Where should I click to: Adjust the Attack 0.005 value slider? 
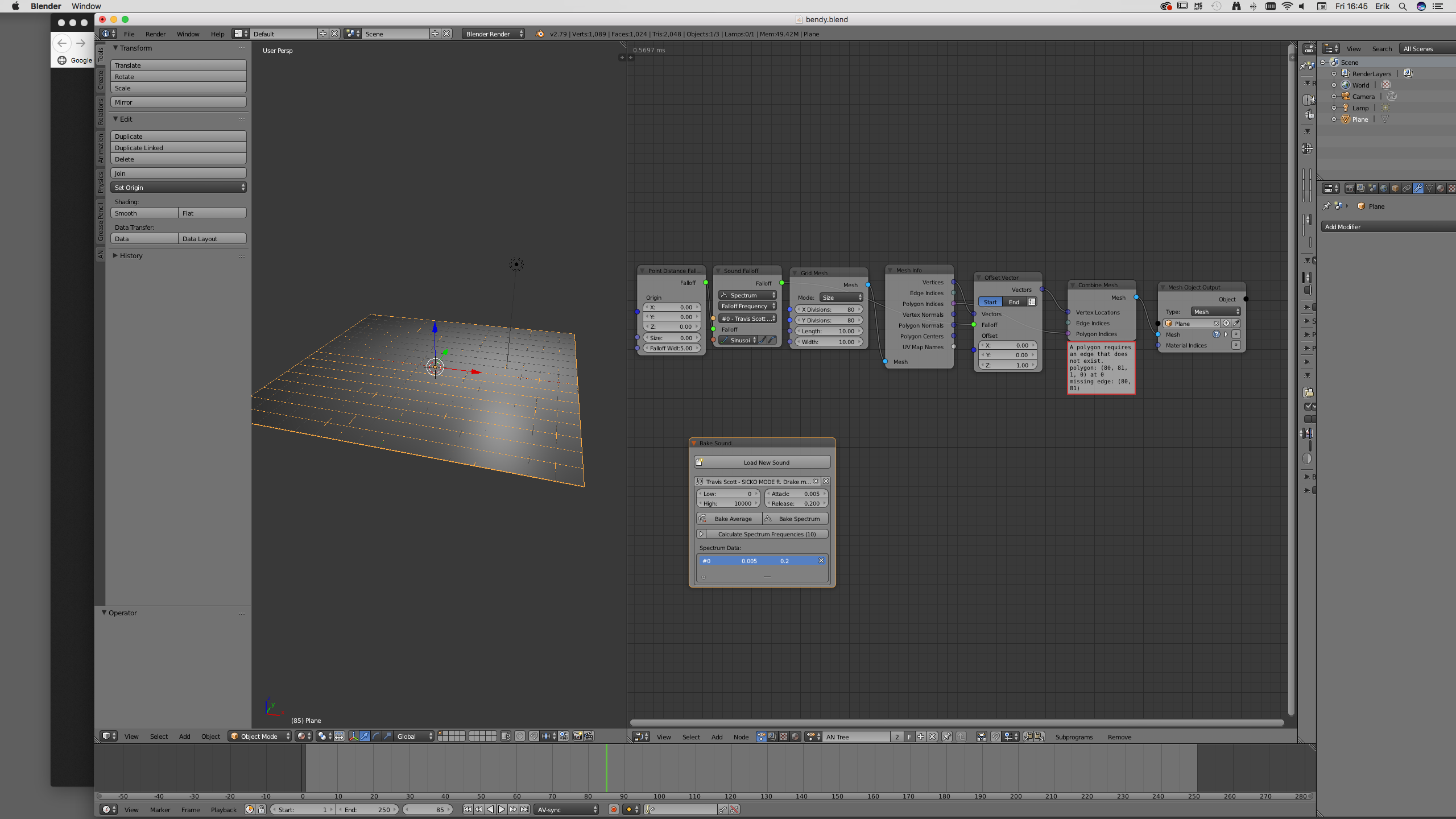point(796,494)
